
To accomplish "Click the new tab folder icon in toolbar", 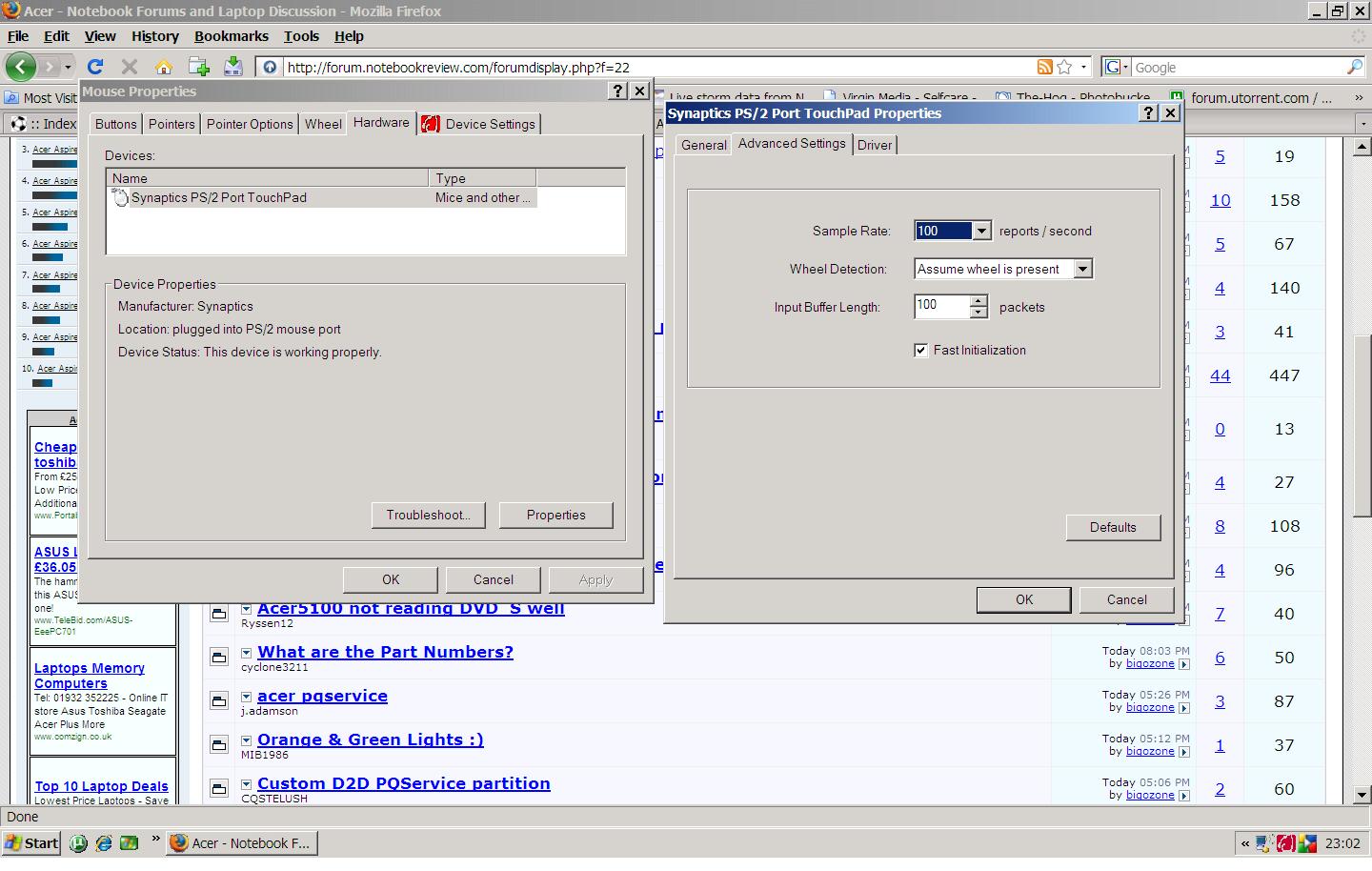I will tap(198, 67).
